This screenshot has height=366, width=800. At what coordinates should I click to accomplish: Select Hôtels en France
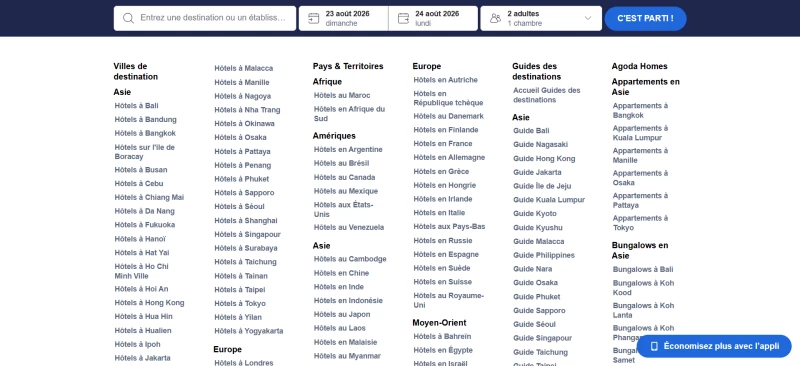point(443,144)
